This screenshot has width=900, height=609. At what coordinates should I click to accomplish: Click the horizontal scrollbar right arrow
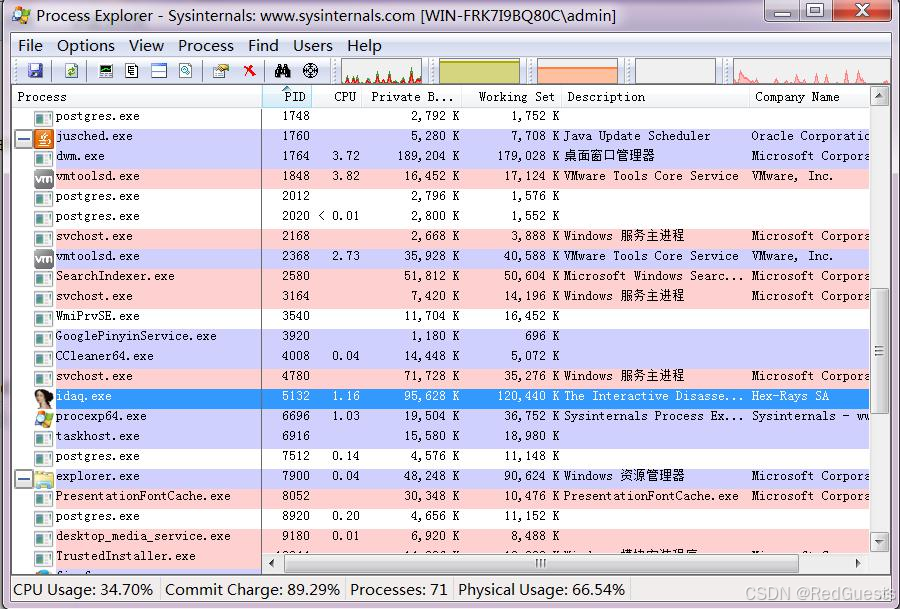858,563
